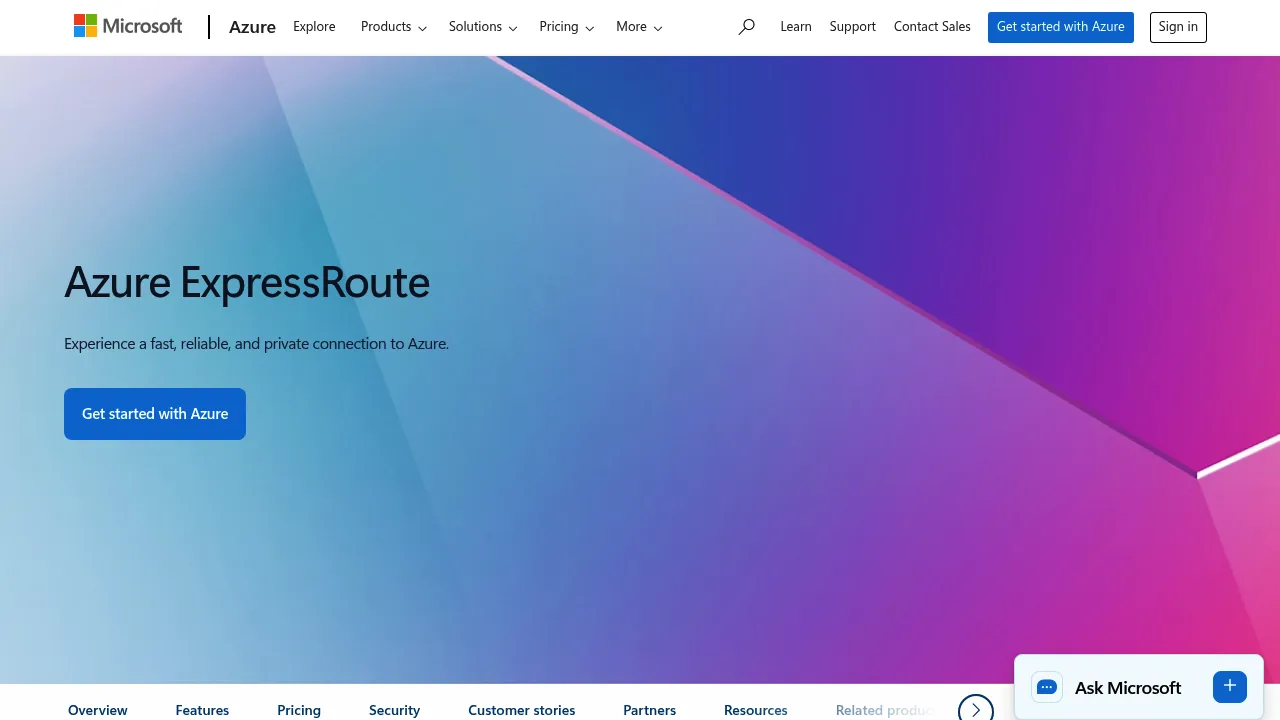Viewport: 1280px width, 720px height.
Task: Click the Ask Microsoft label
Action: click(x=1128, y=688)
